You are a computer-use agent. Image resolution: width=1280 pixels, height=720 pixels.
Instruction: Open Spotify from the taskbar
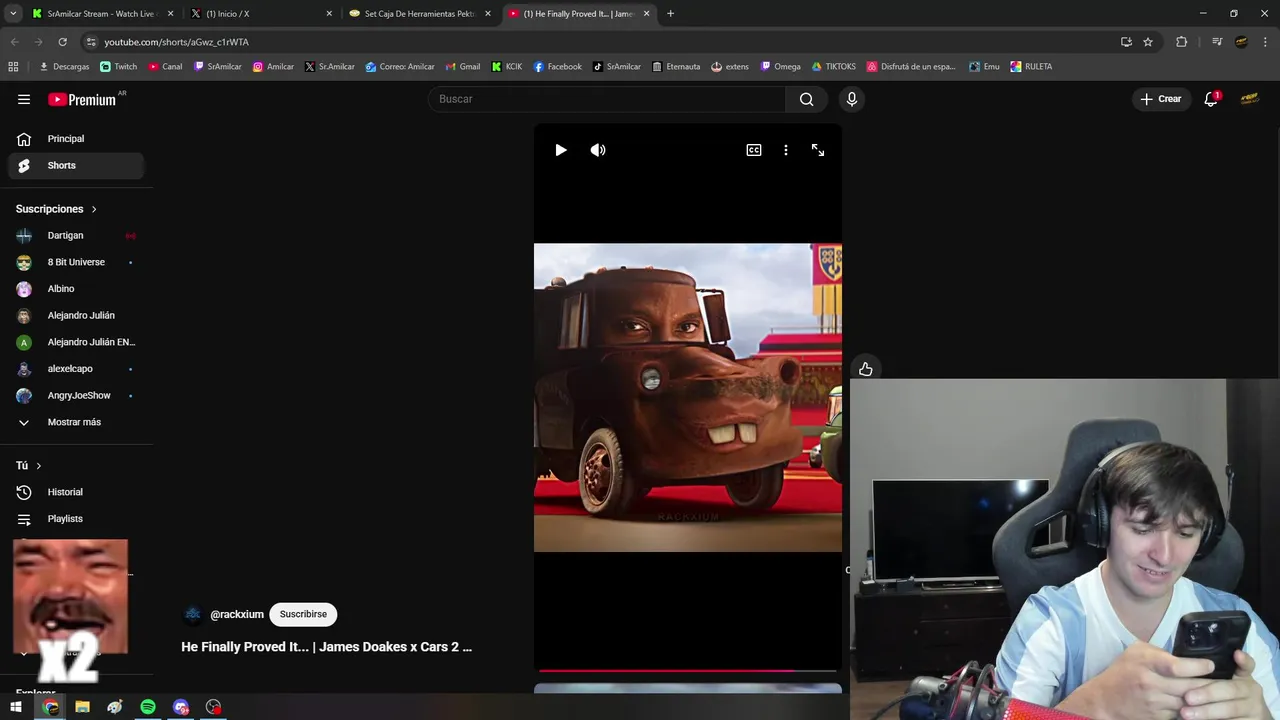coord(148,707)
